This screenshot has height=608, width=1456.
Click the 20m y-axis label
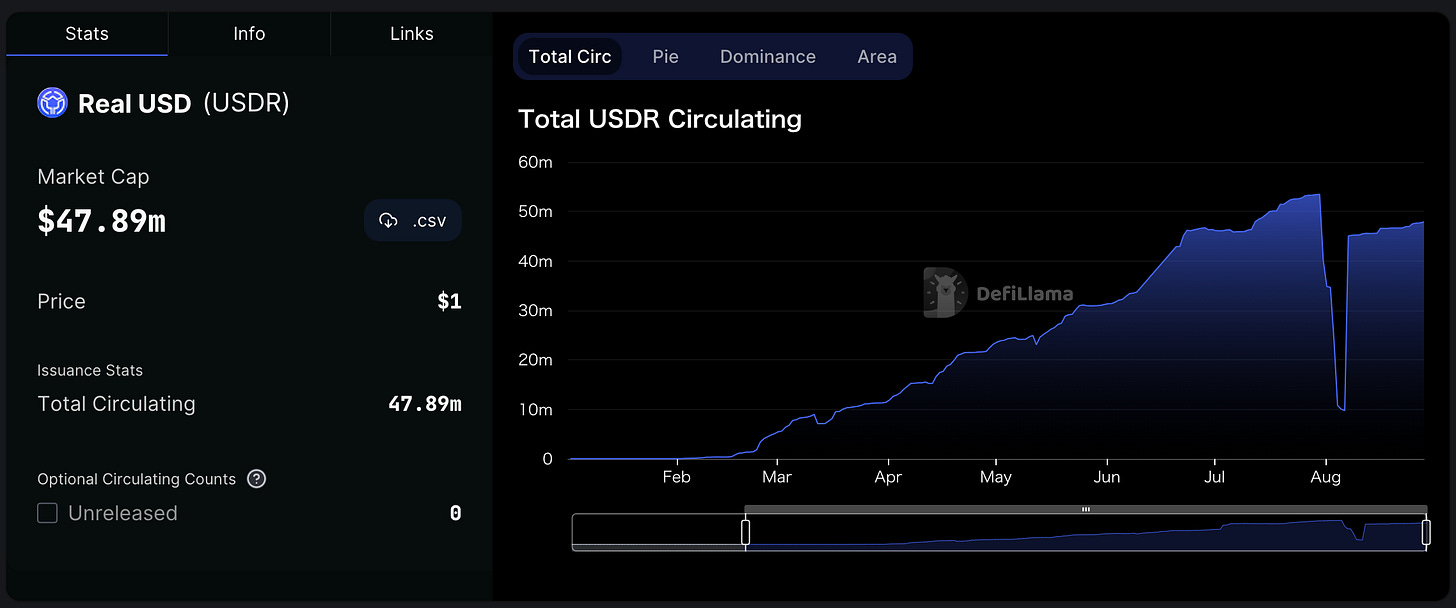[x=535, y=360]
